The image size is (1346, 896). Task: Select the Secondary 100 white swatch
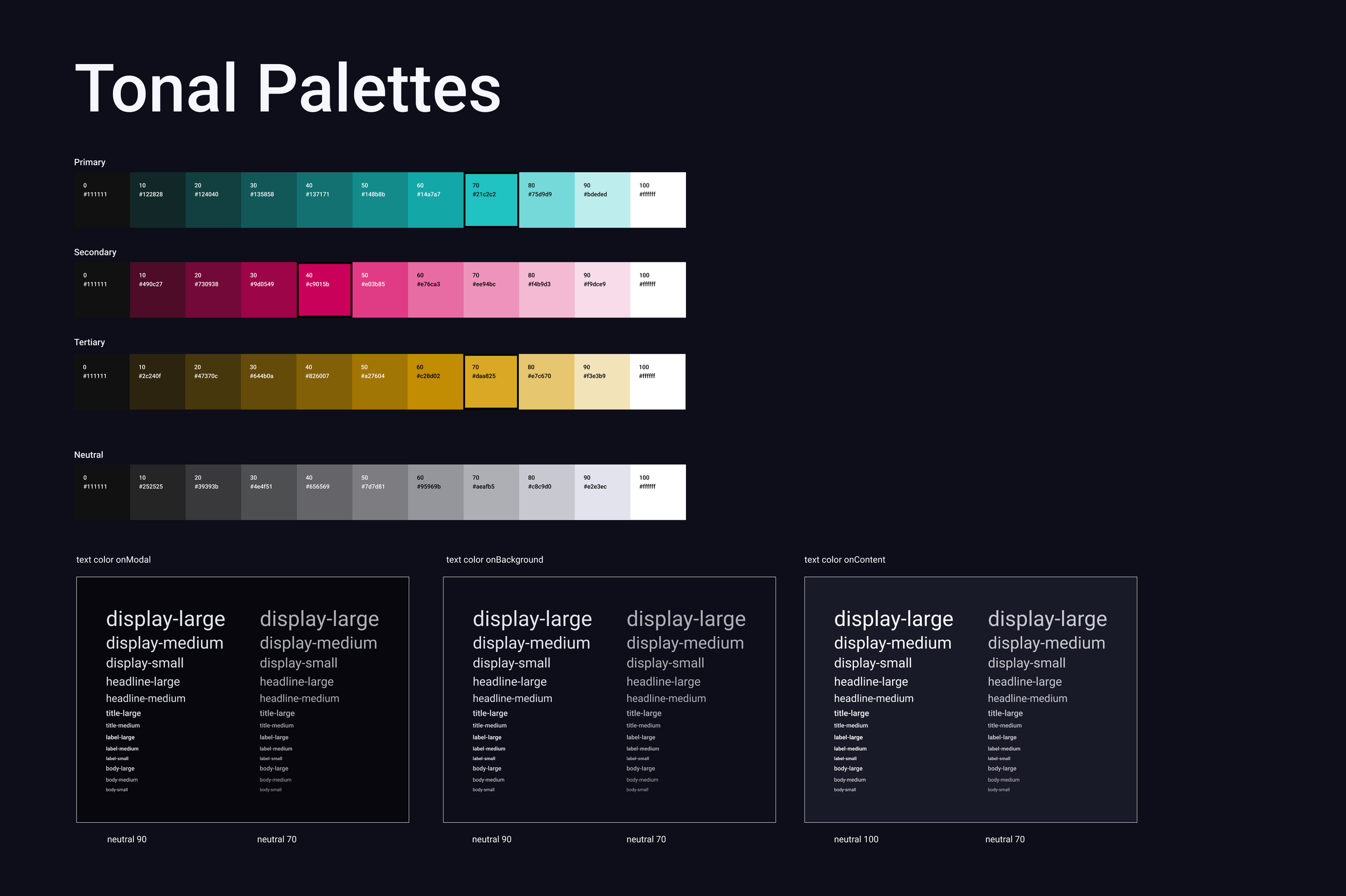point(657,289)
